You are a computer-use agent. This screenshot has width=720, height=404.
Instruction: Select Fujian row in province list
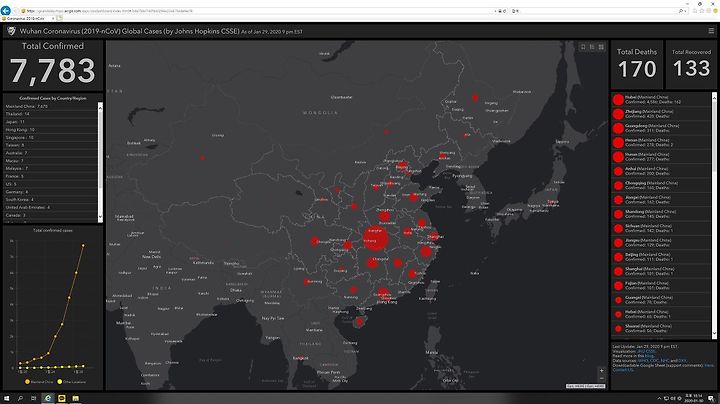pos(661,286)
